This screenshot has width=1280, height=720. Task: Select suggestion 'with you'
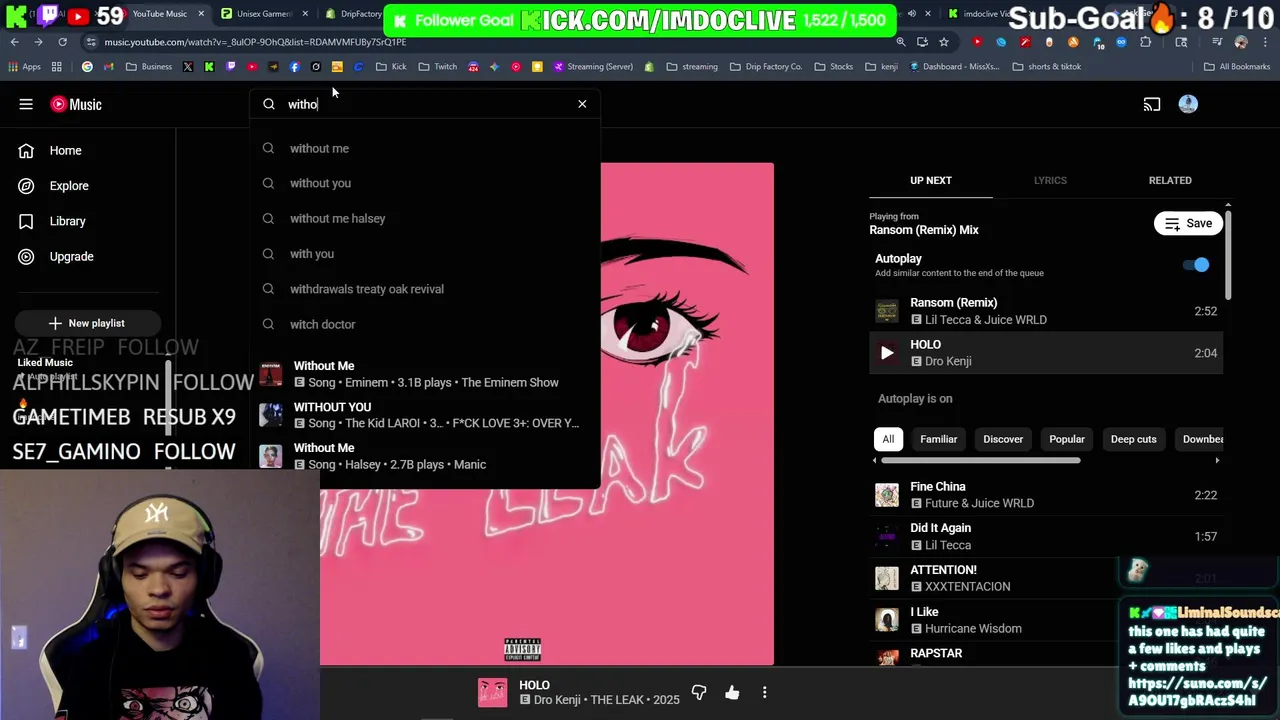[425, 254]
